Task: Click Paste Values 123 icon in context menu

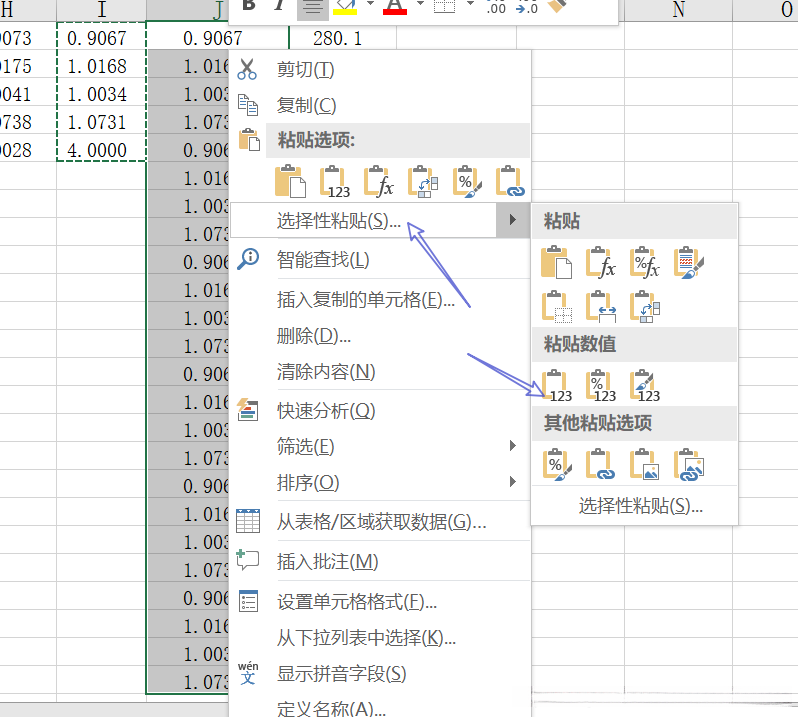Action: point(335,181)
